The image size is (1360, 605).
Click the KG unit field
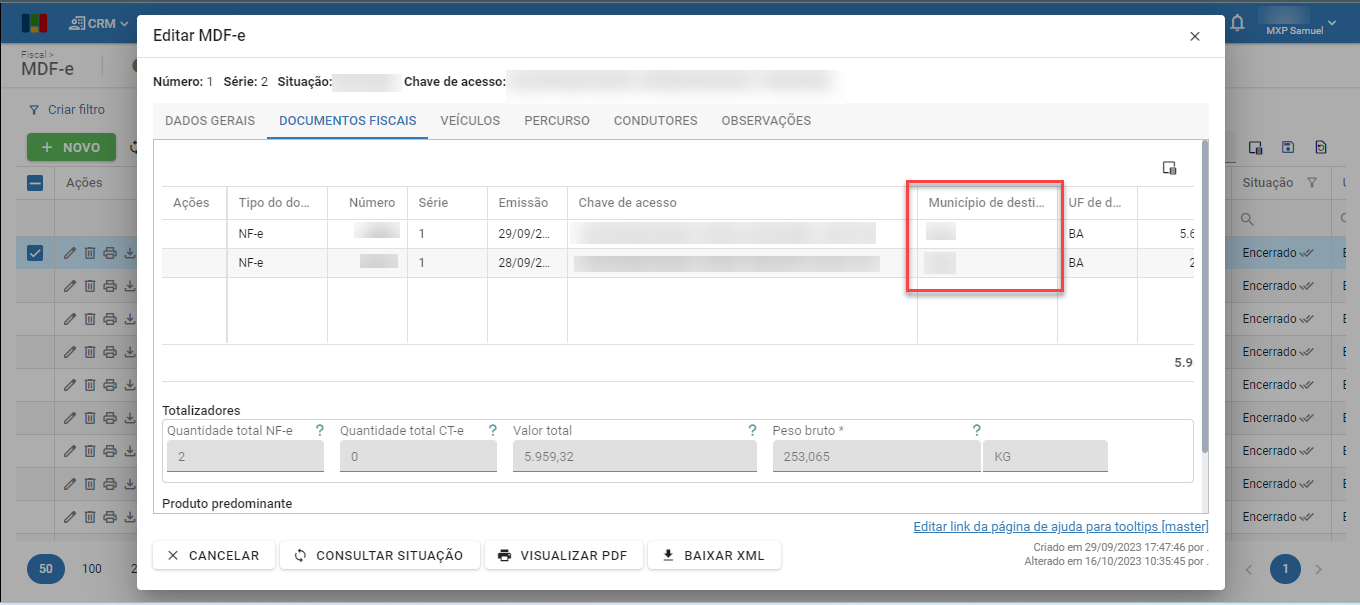coord(1045,456)
